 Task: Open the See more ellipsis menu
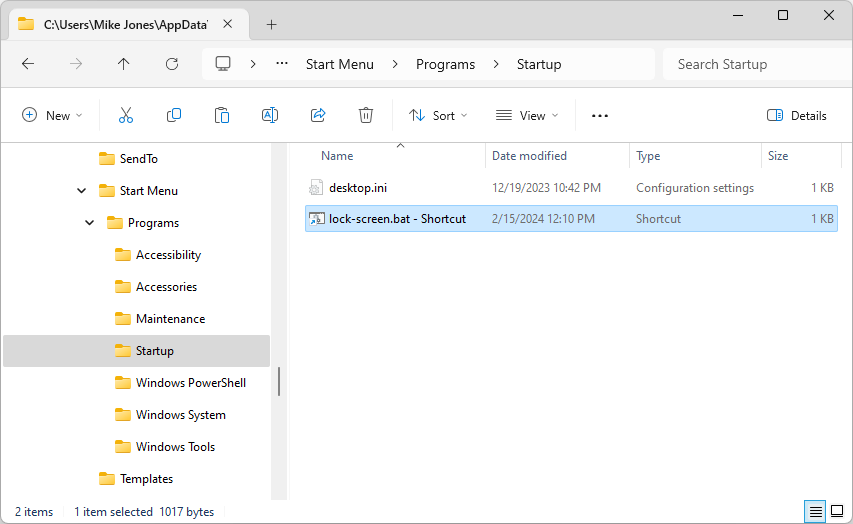pos(600,115)
